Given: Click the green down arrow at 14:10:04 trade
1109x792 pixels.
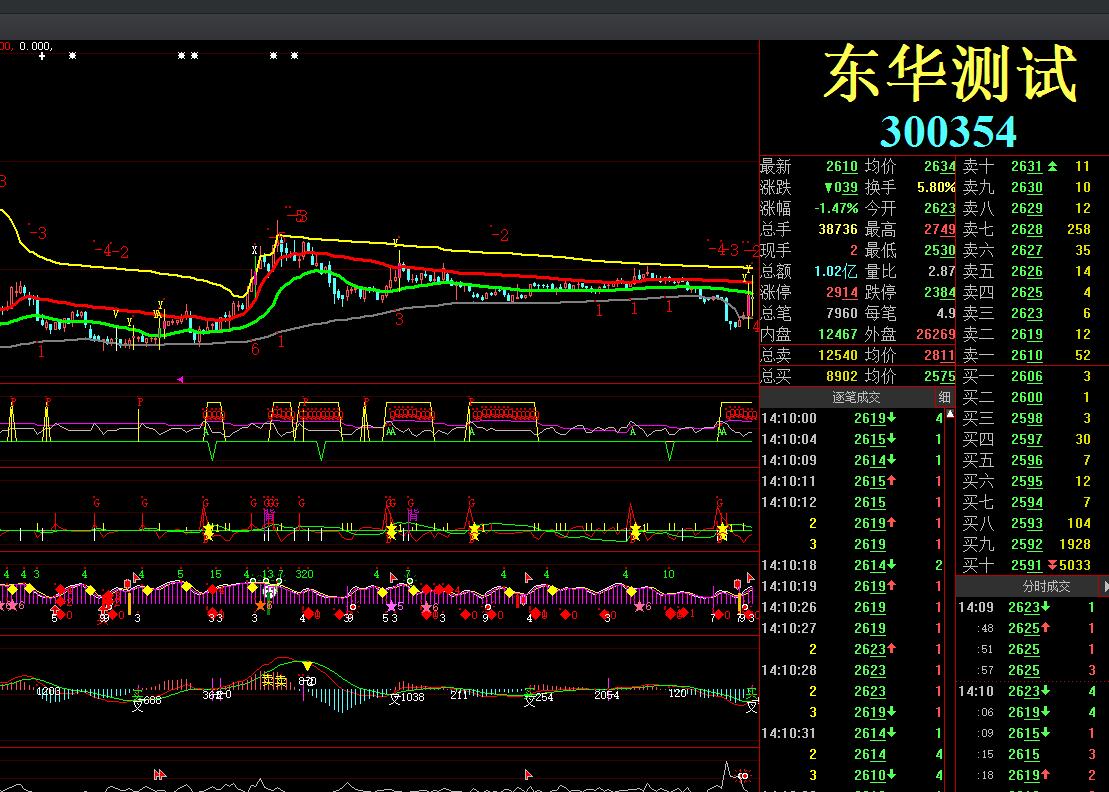Looking at the screenshot, I should (891, 439).
